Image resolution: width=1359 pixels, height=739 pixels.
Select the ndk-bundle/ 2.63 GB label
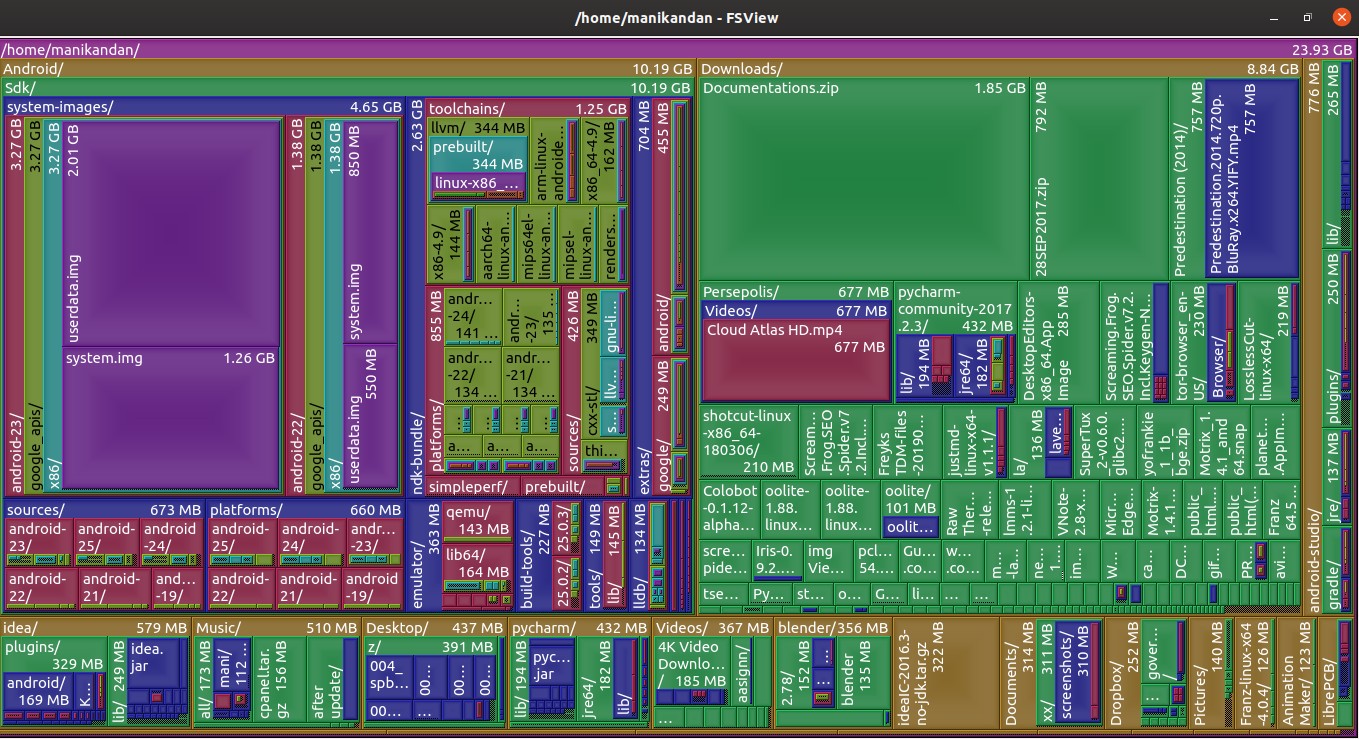point(417,297)
